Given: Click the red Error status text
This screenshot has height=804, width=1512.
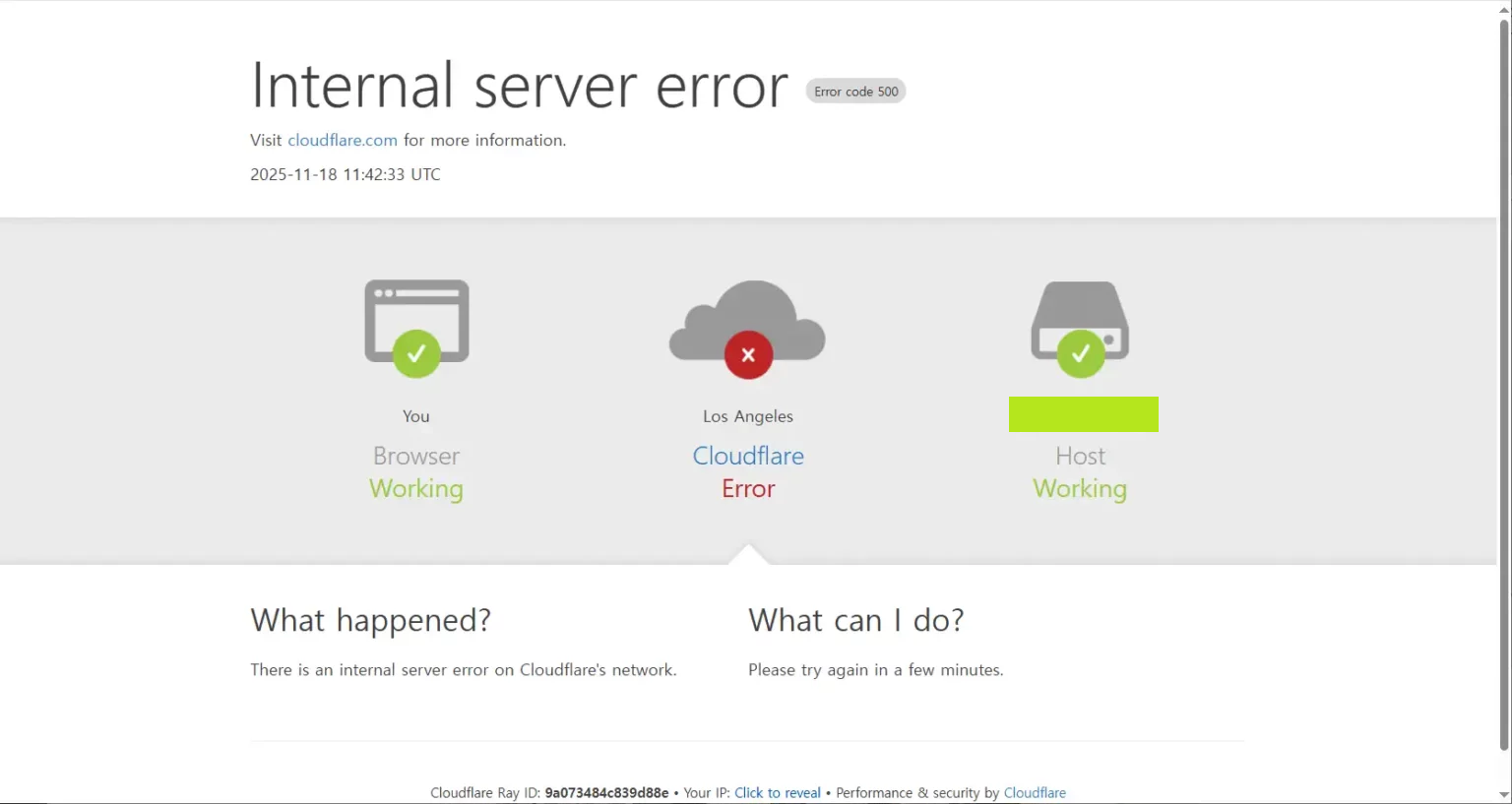Looking at the screenshot, I should click(748, 489).
